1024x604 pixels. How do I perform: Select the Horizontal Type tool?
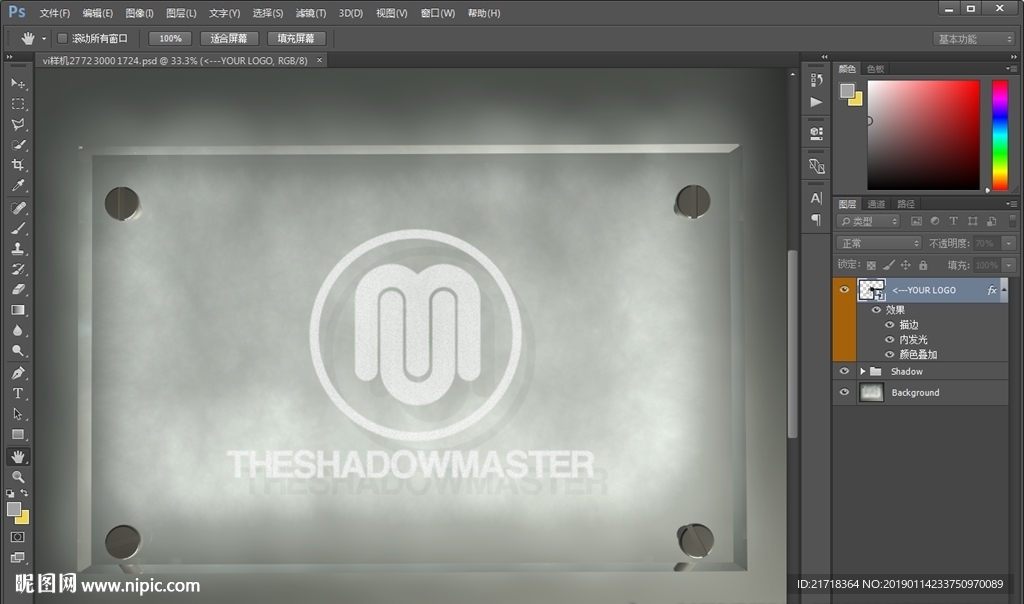coord(18,393)
